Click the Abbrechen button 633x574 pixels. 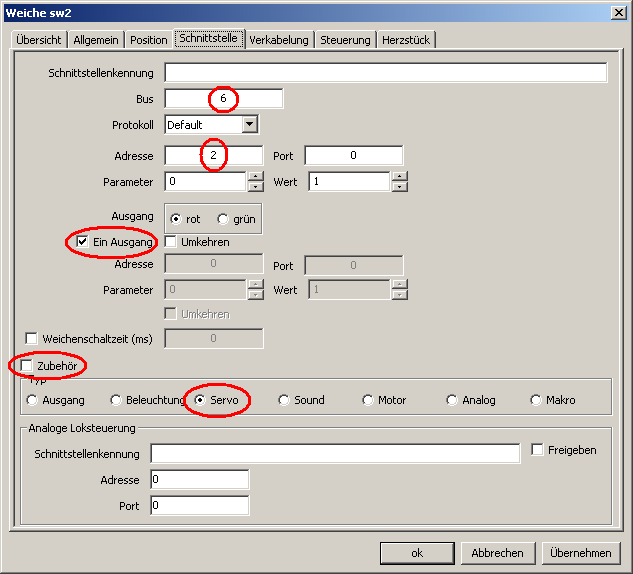497,553
